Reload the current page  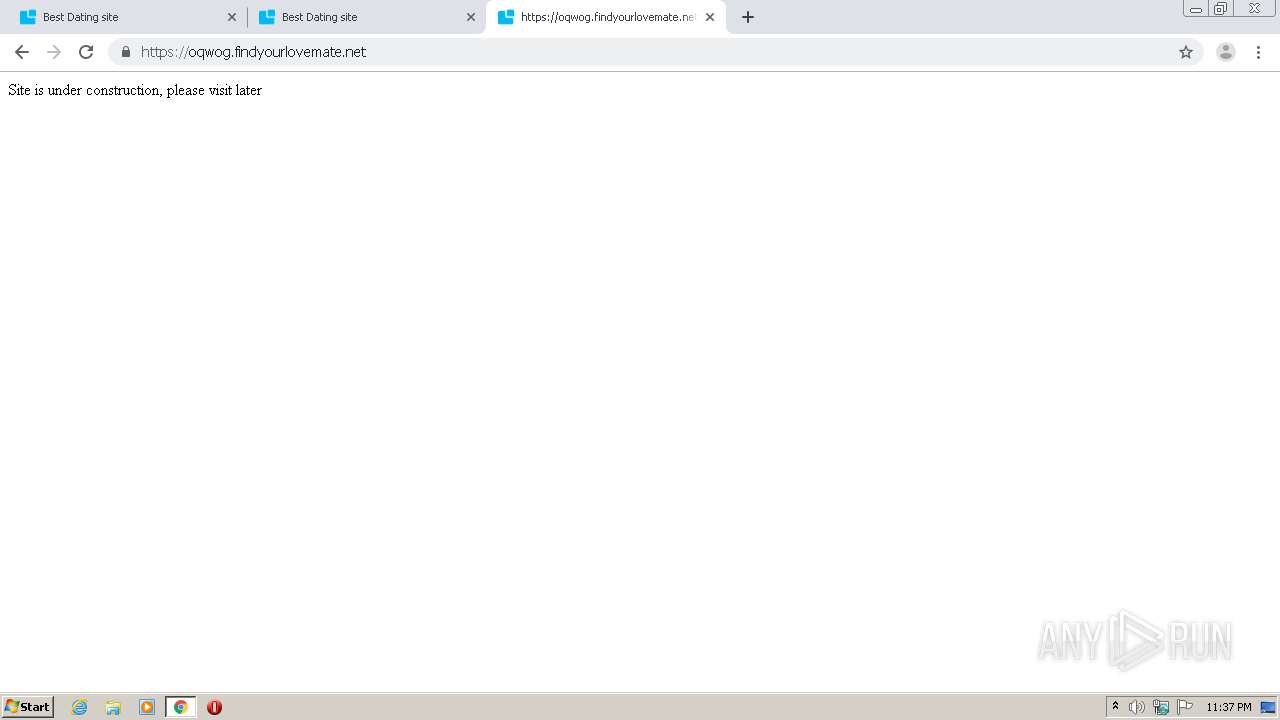pos(86,52)
